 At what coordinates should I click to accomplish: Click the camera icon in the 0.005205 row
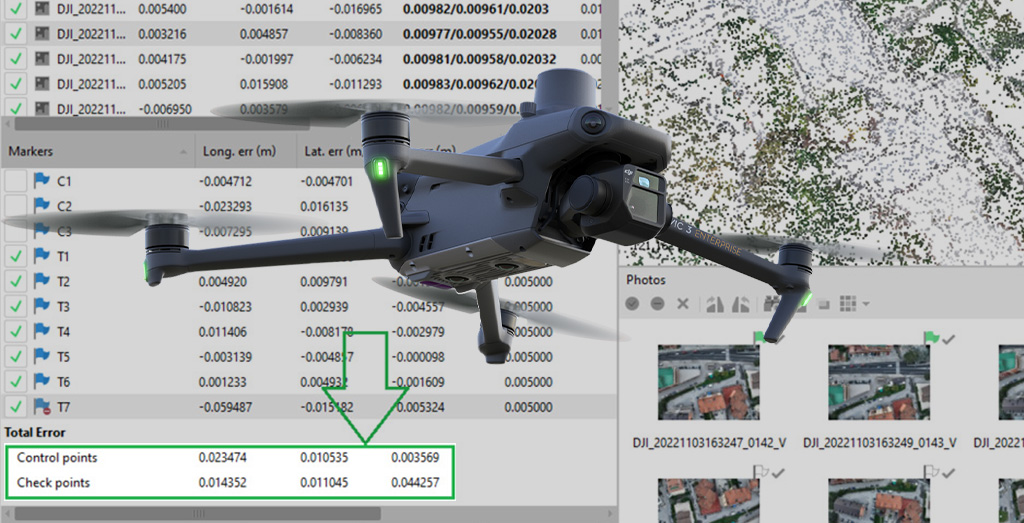(42, 84)
